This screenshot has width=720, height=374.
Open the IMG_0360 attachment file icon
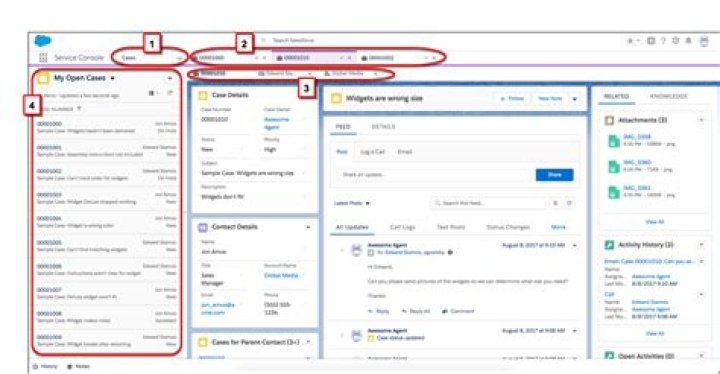613,166
